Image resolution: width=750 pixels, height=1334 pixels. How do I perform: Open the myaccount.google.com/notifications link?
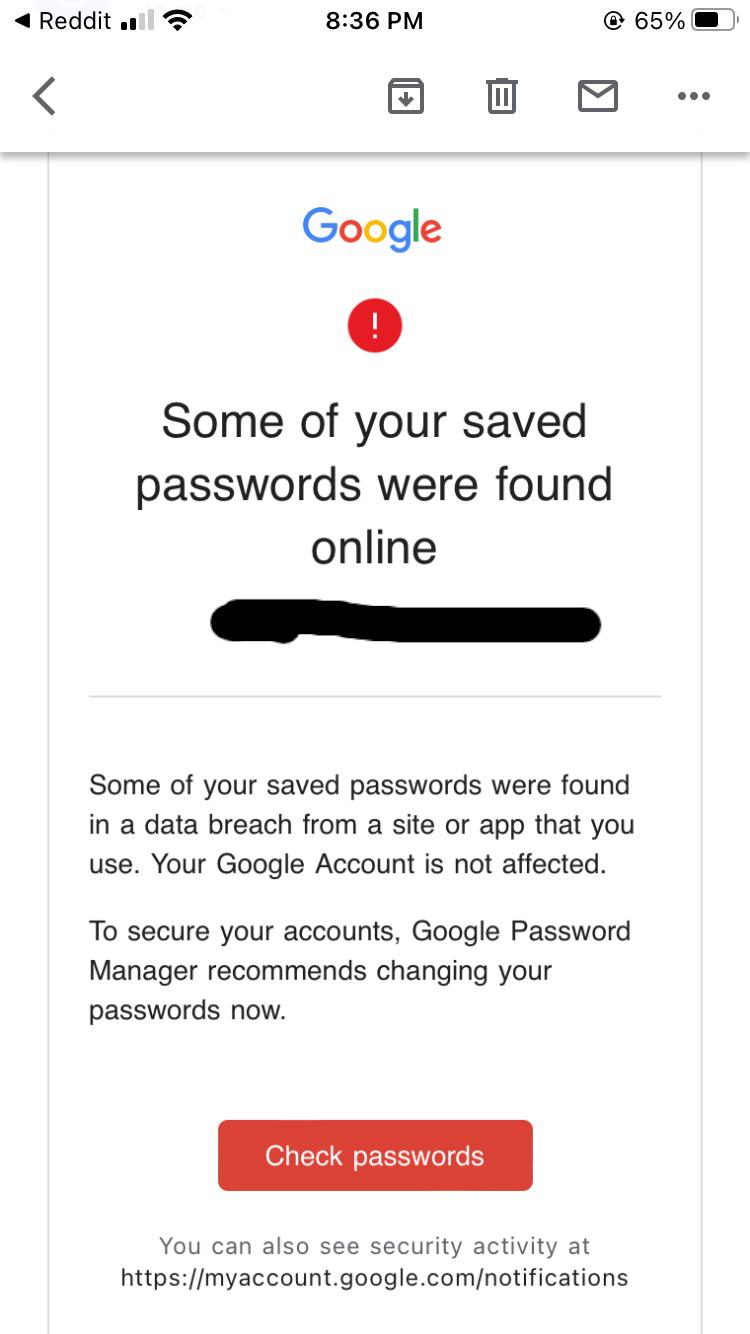(x=374, y=1277)
